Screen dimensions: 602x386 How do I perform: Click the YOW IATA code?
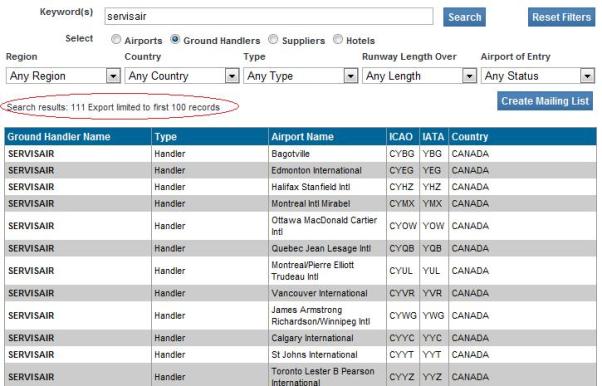(433, 226)
